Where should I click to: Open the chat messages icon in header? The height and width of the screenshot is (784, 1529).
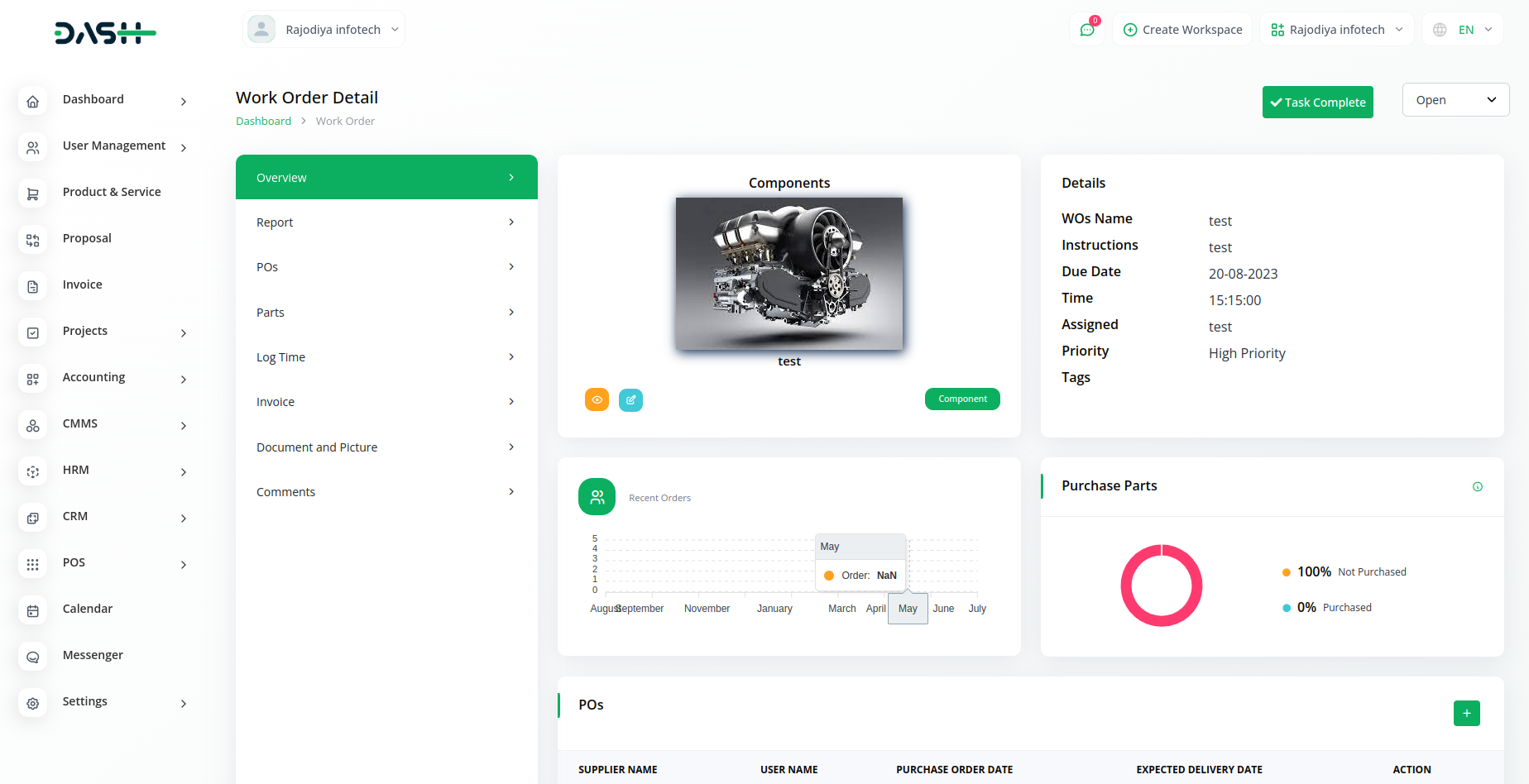click(x=1087, y=30)
